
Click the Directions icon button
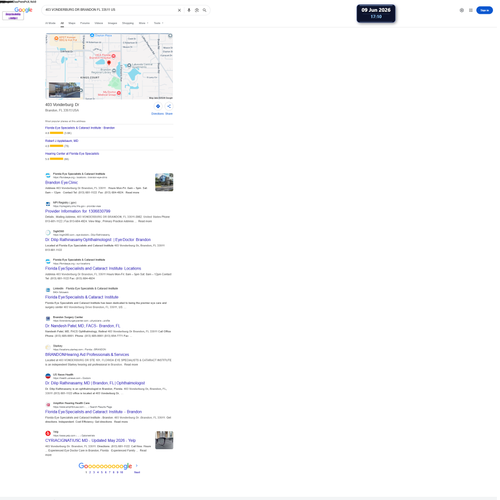pos(158,106)
